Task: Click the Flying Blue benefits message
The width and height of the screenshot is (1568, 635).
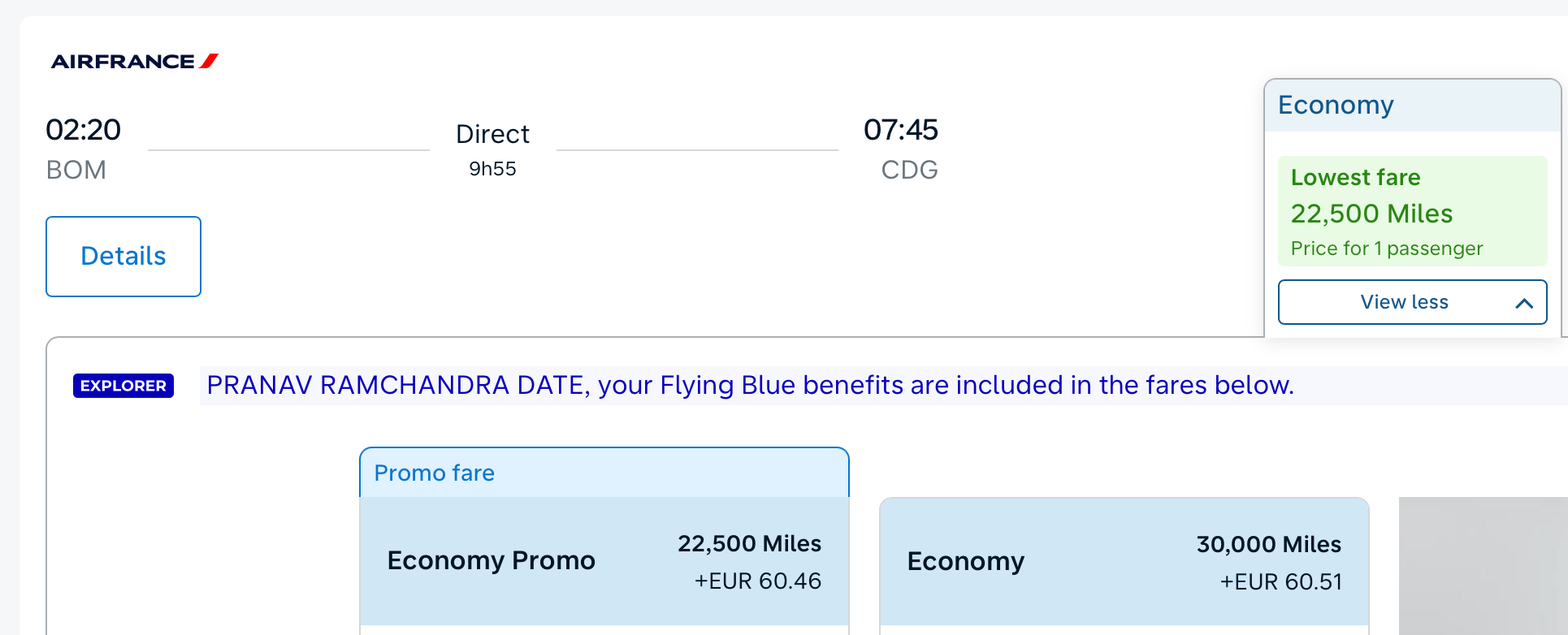Action: point(749,385)
